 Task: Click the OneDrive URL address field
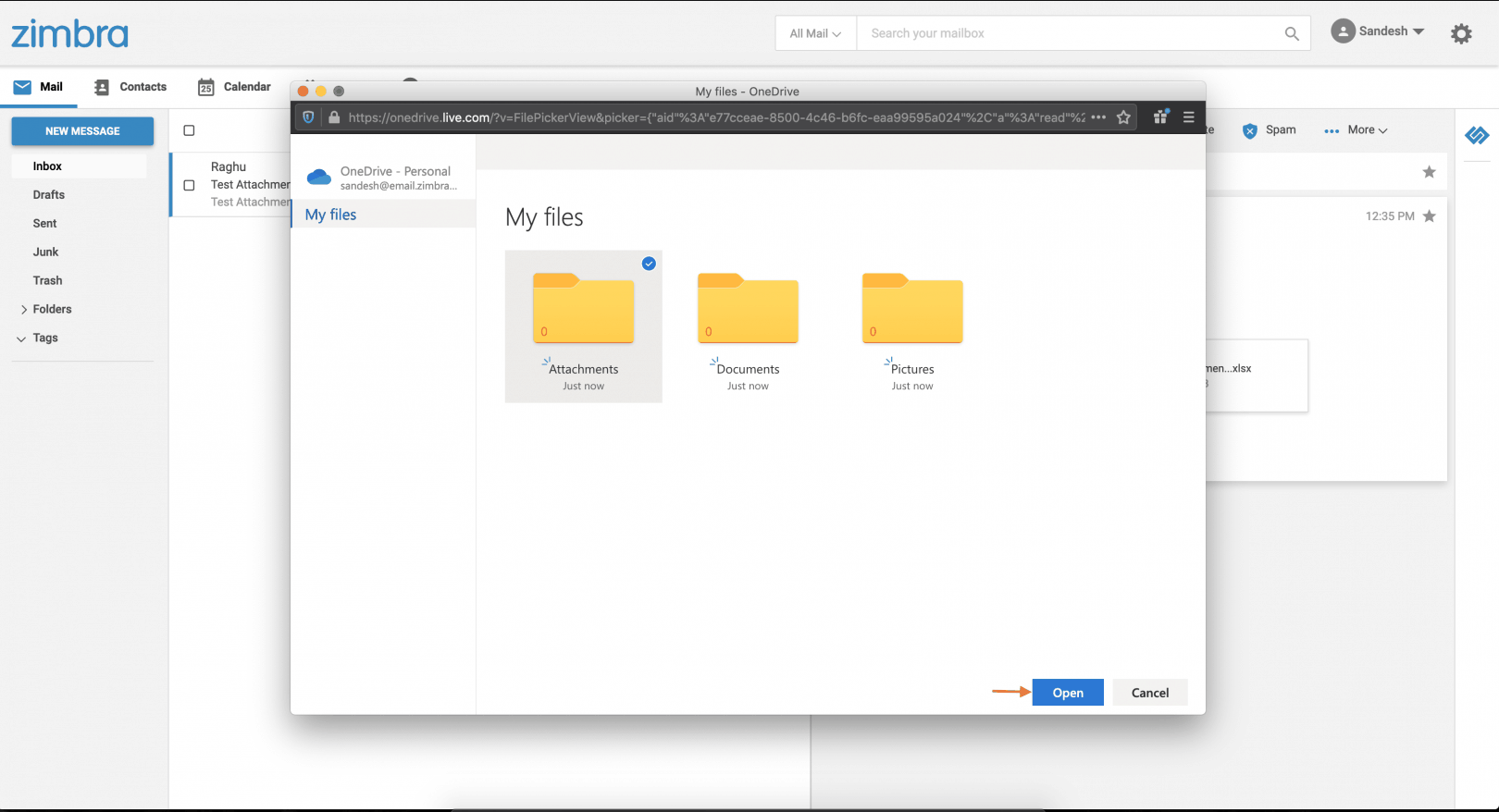pyautogui.click(x=716, y=117)
